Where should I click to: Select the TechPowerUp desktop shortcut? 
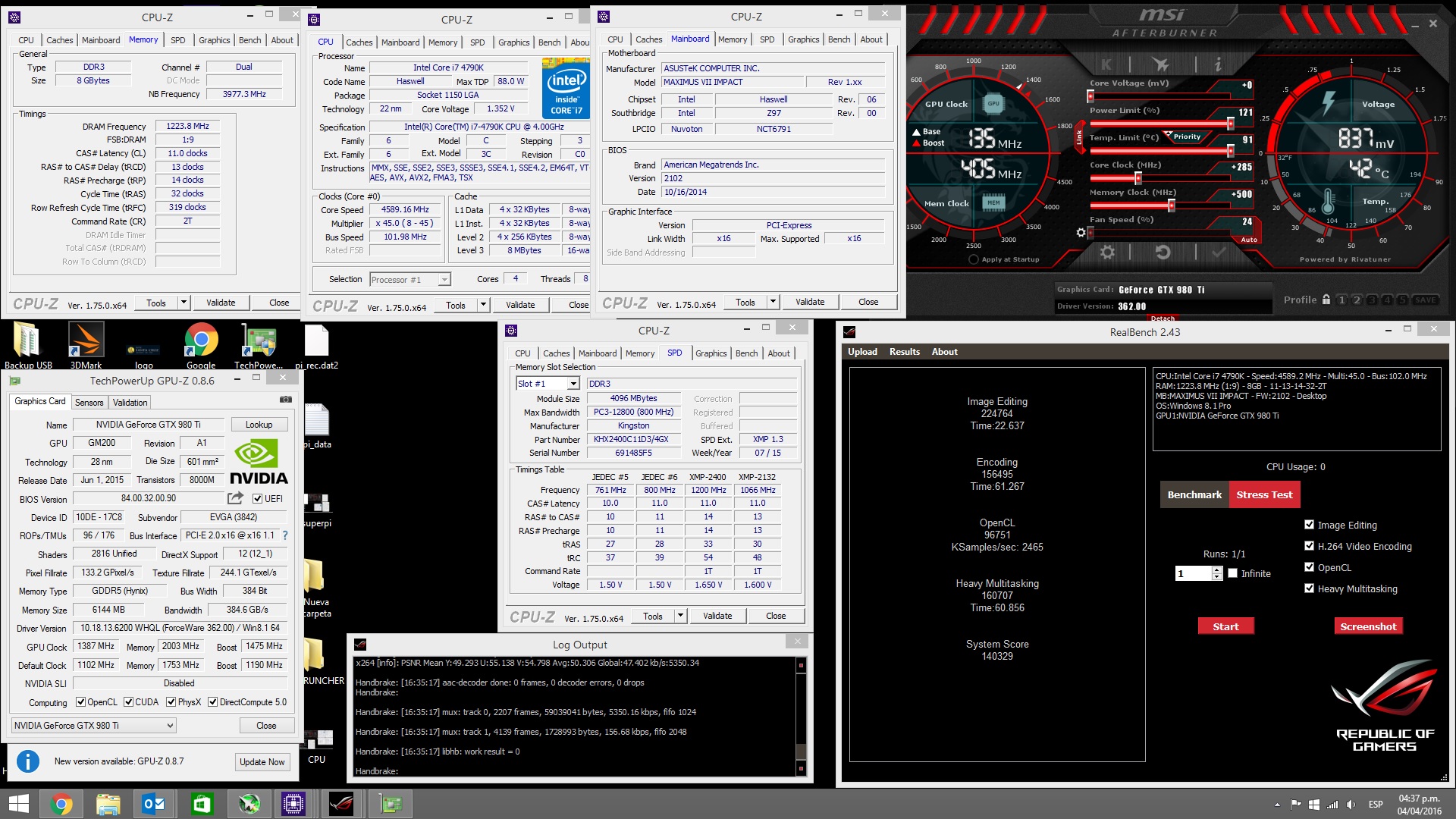coord(259,346)
